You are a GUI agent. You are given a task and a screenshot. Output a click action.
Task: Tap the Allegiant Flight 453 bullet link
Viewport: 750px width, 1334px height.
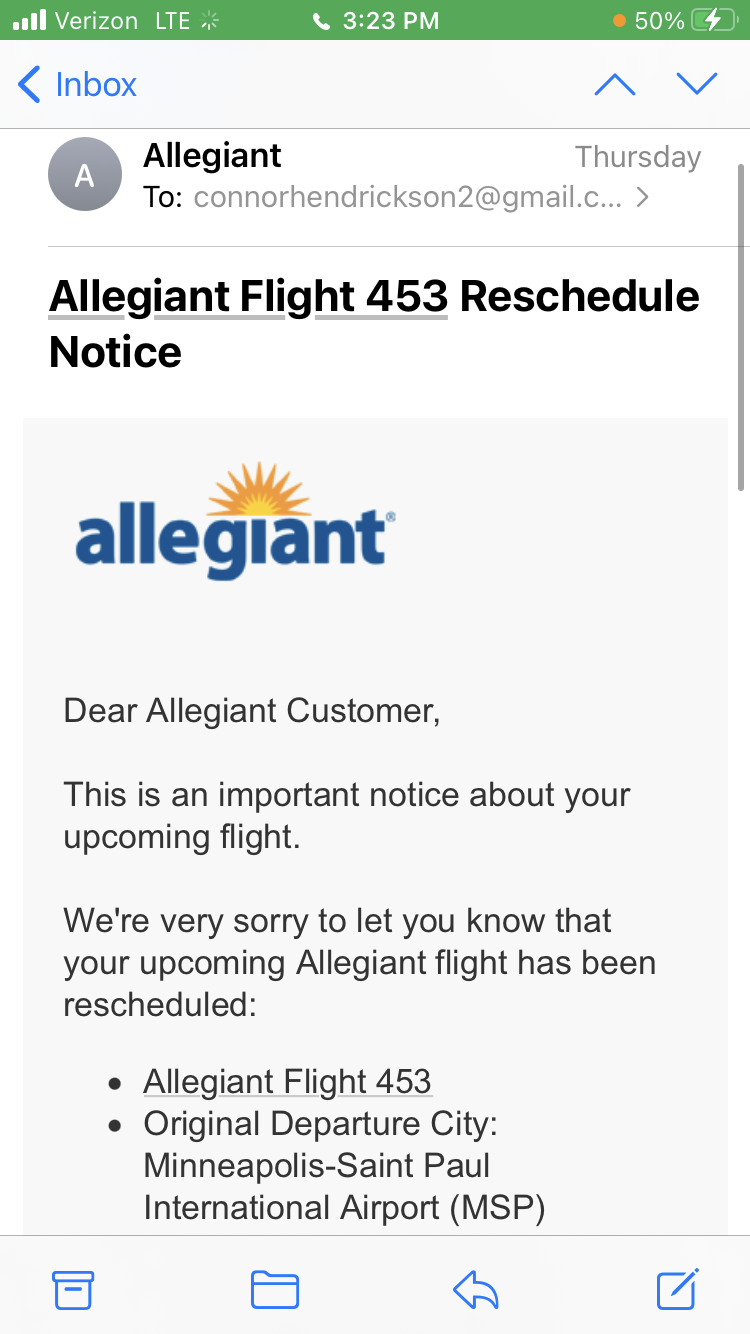(x=287, y=1081)
